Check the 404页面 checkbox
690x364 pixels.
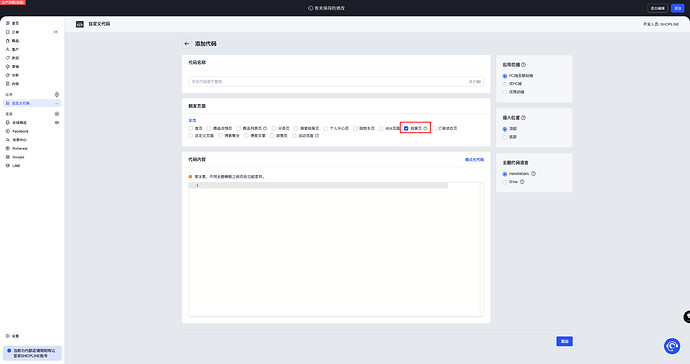coord(381,129)
